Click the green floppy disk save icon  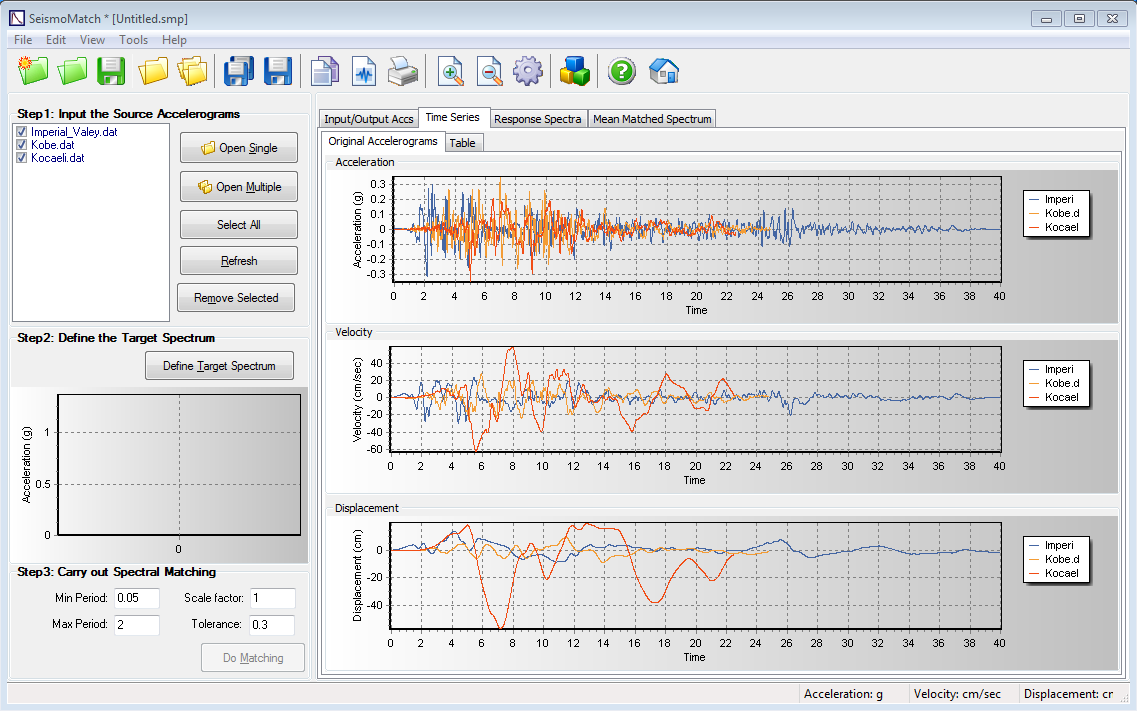click(110, 71)
